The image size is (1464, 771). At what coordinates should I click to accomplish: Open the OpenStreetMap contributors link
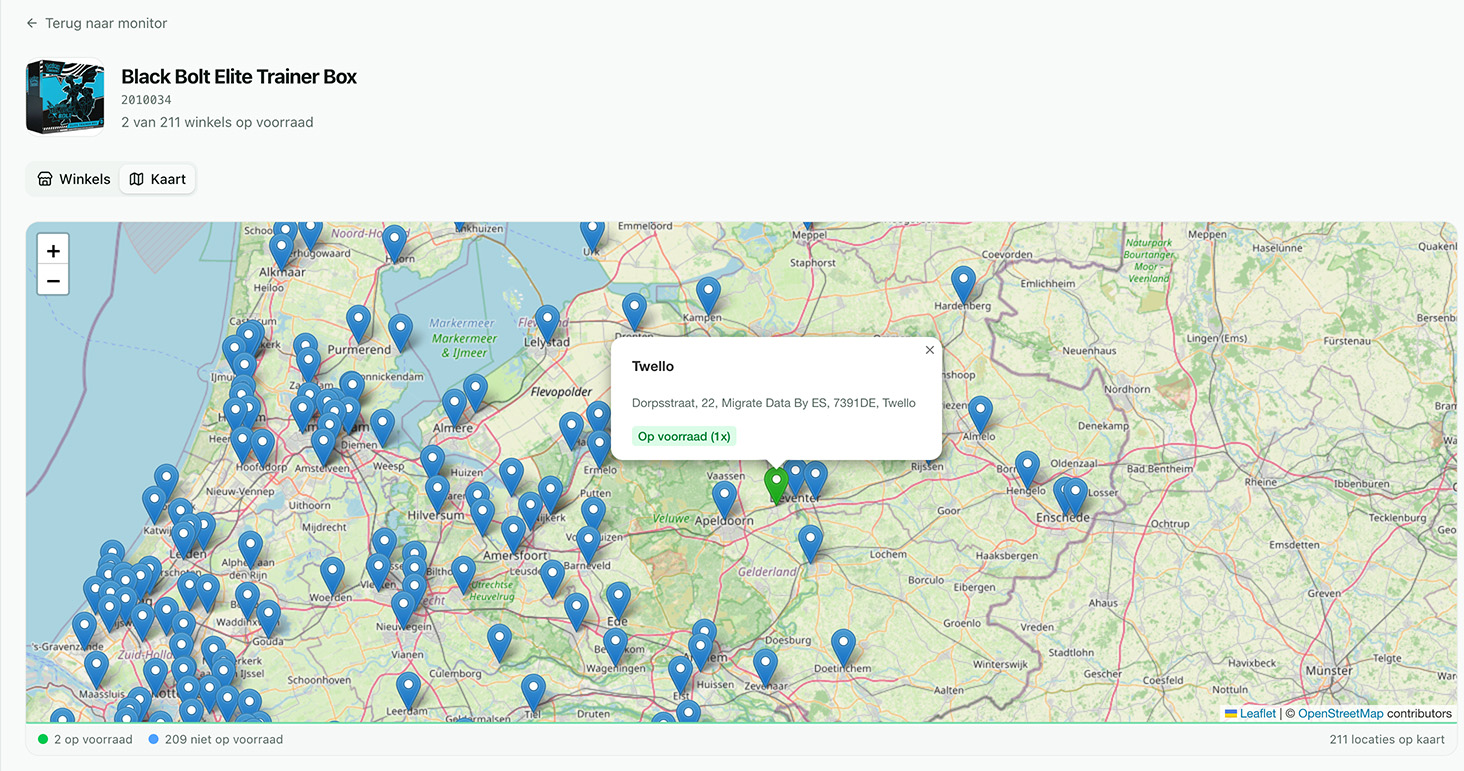pos(1340,713)
